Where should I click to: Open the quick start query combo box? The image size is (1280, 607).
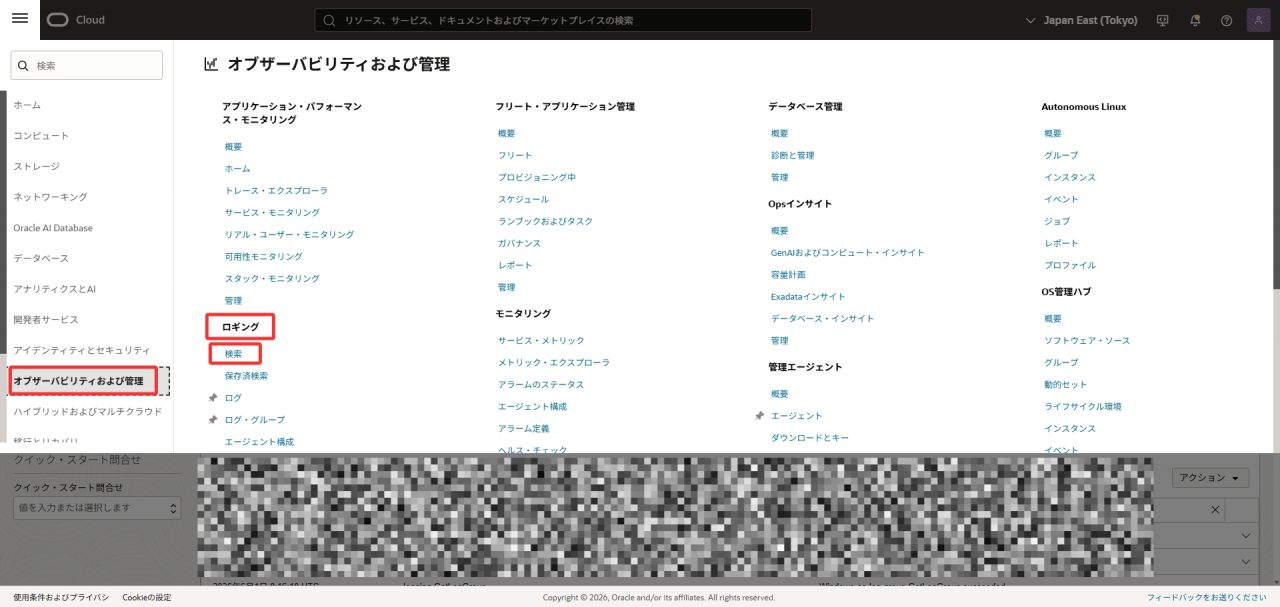click(95, 508)
